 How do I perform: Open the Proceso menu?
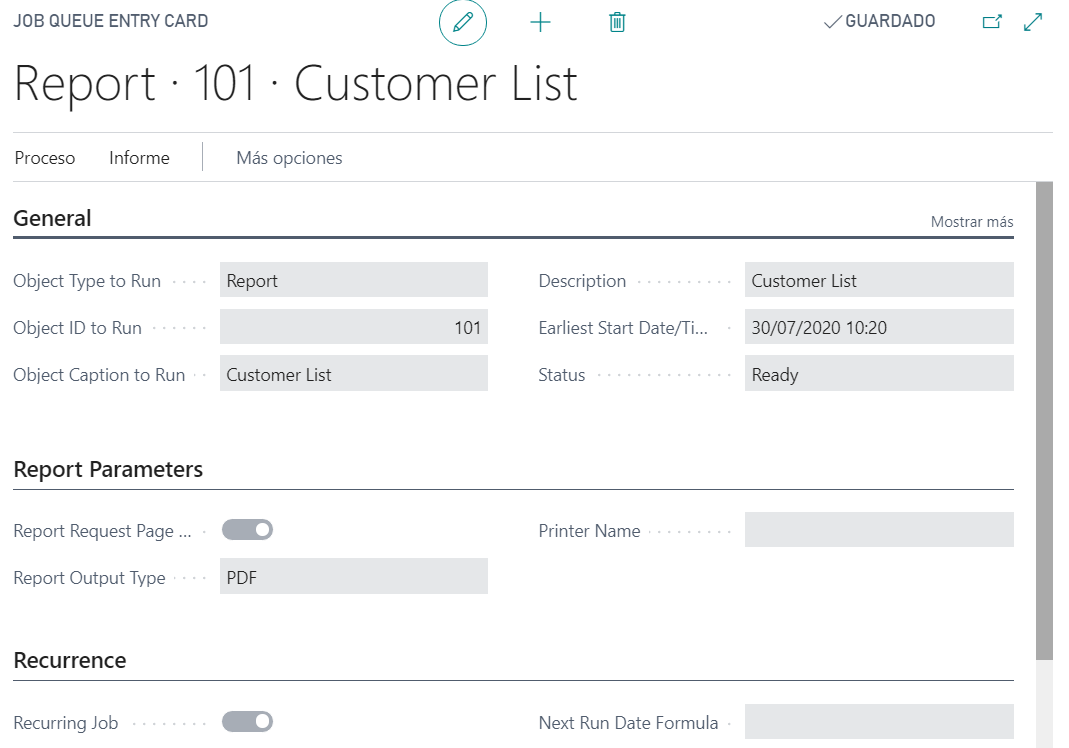(x=45, y=158)
